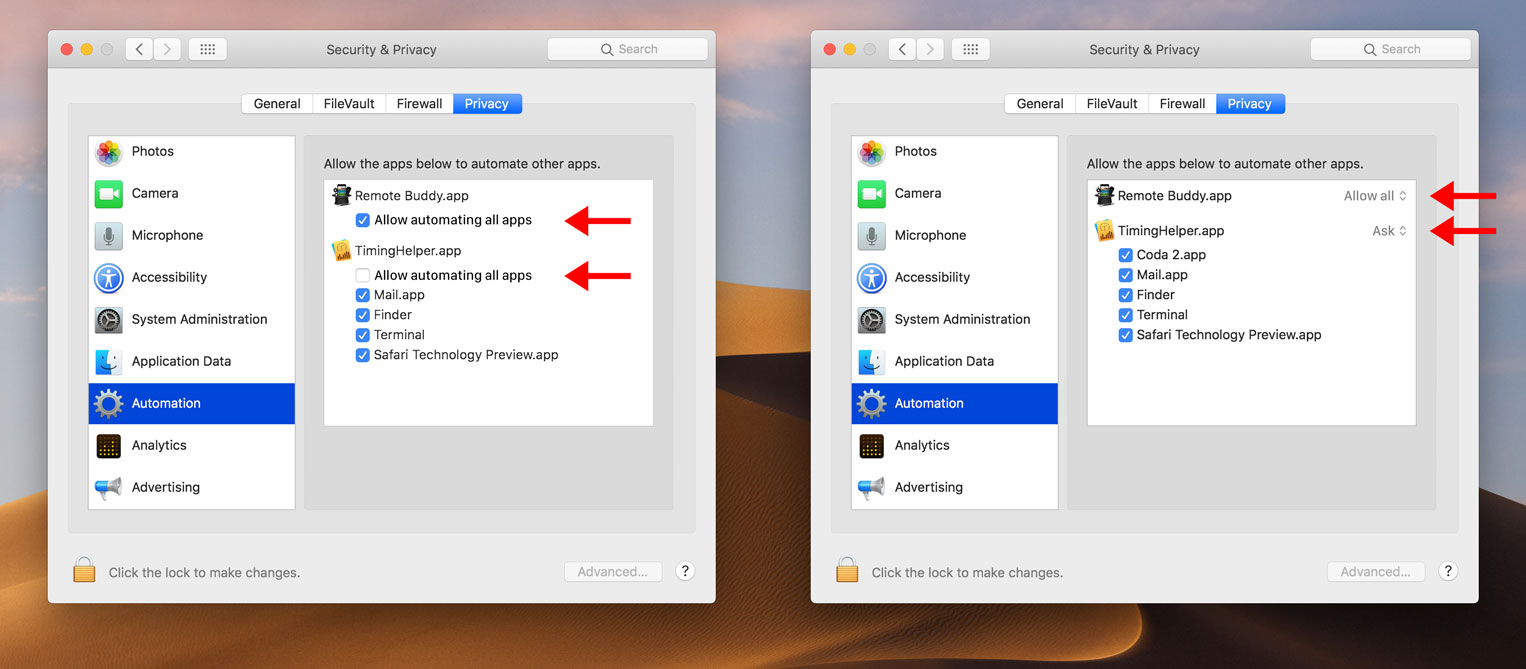Click the Search field in left window

point(628,49)
